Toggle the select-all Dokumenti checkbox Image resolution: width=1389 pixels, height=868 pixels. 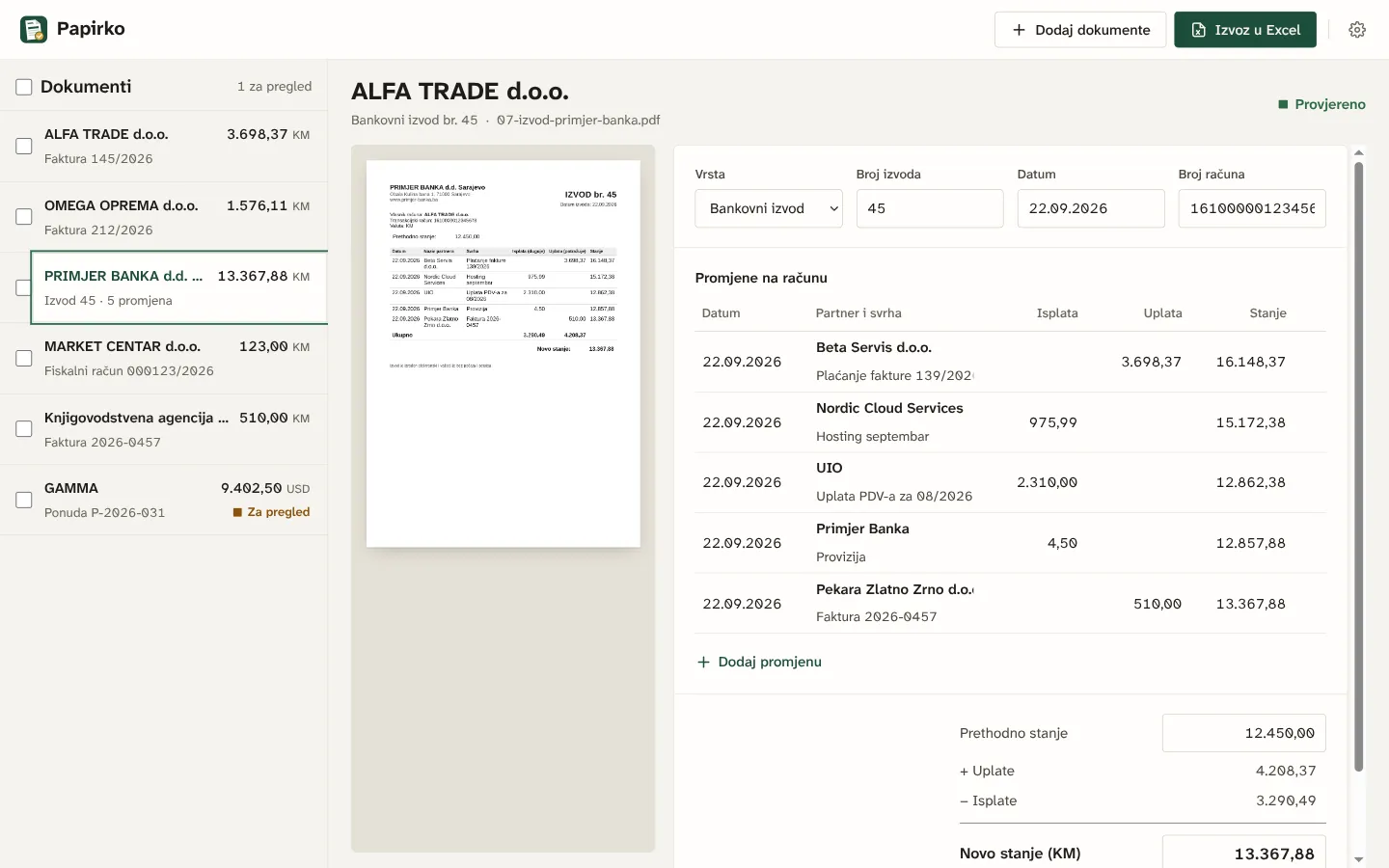(x=24, y=88)
